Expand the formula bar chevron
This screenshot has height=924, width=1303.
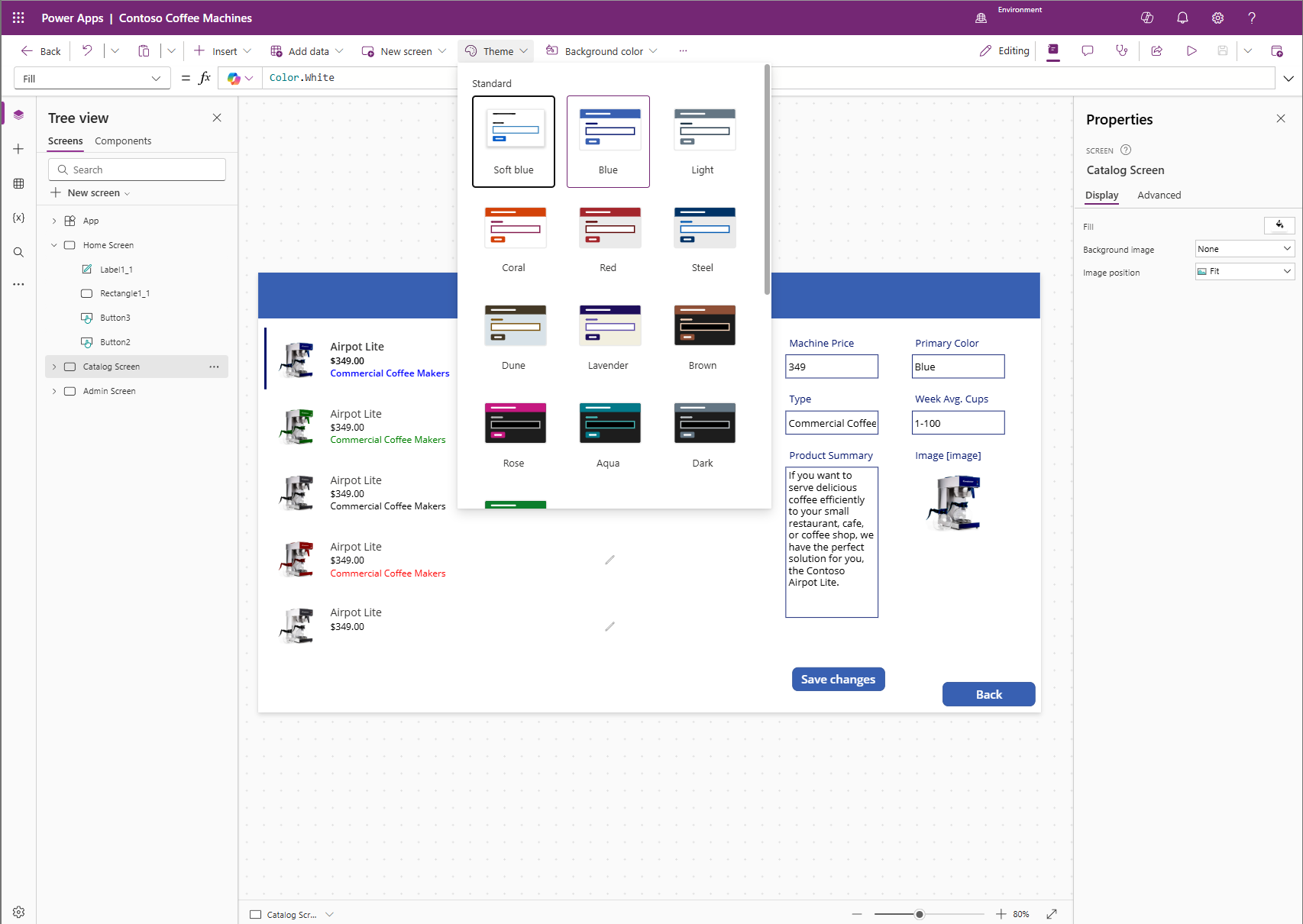pos(1288,78)
